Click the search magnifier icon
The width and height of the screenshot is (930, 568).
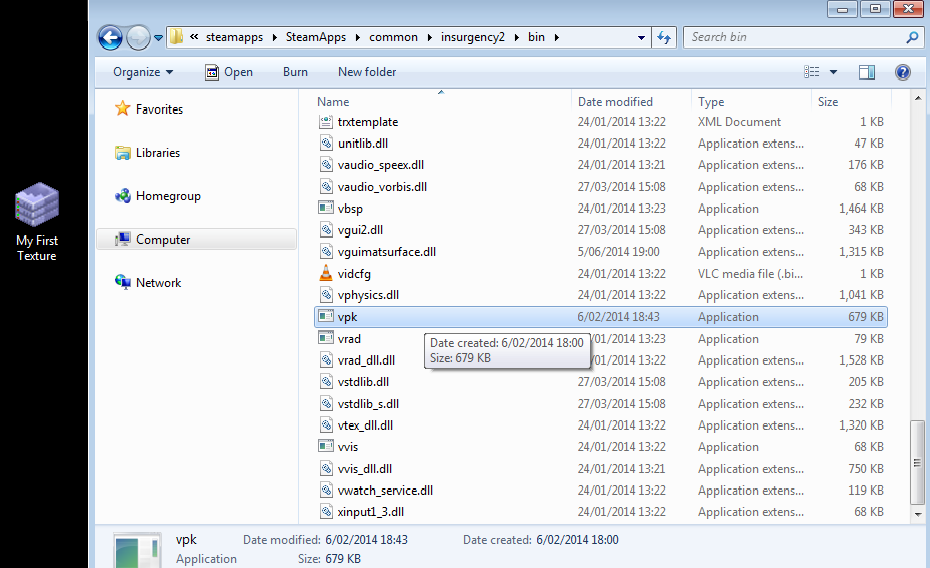(913, 37)
